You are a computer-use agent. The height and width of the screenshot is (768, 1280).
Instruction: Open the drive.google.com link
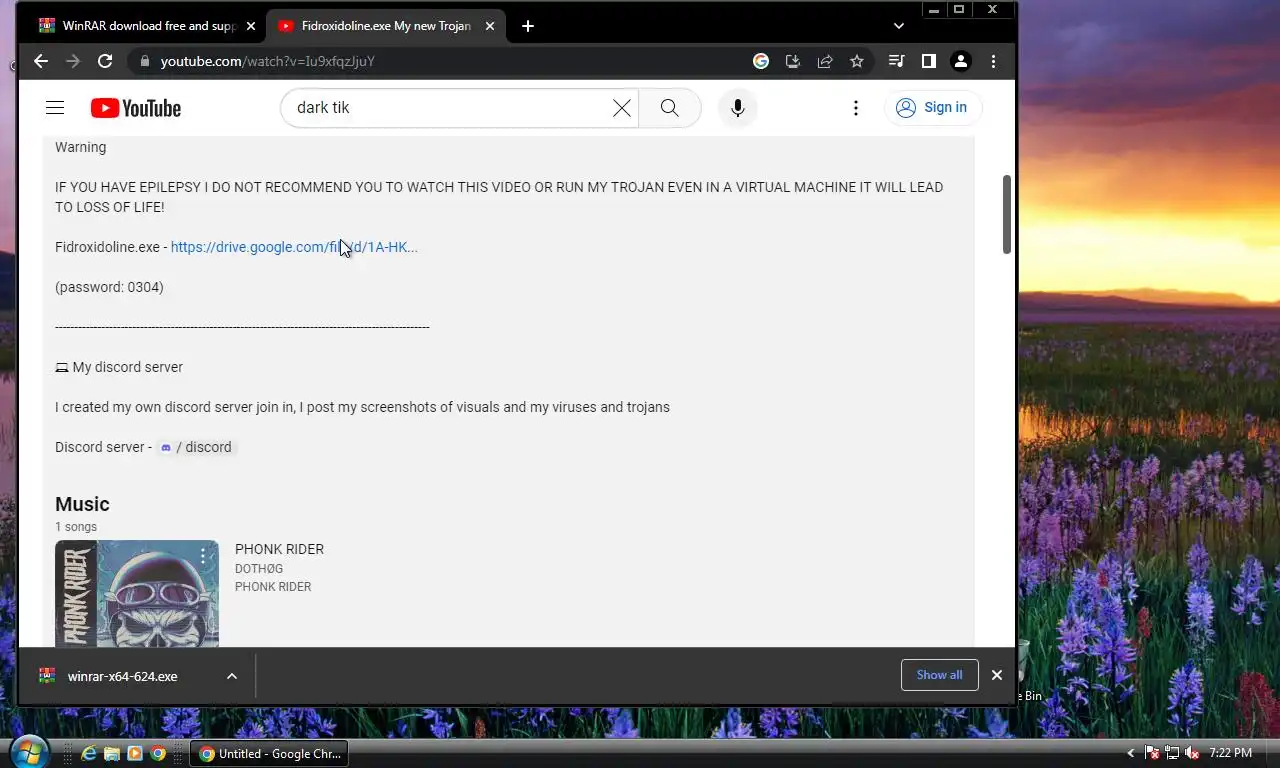pyautogui.click(x=294, y=247)
